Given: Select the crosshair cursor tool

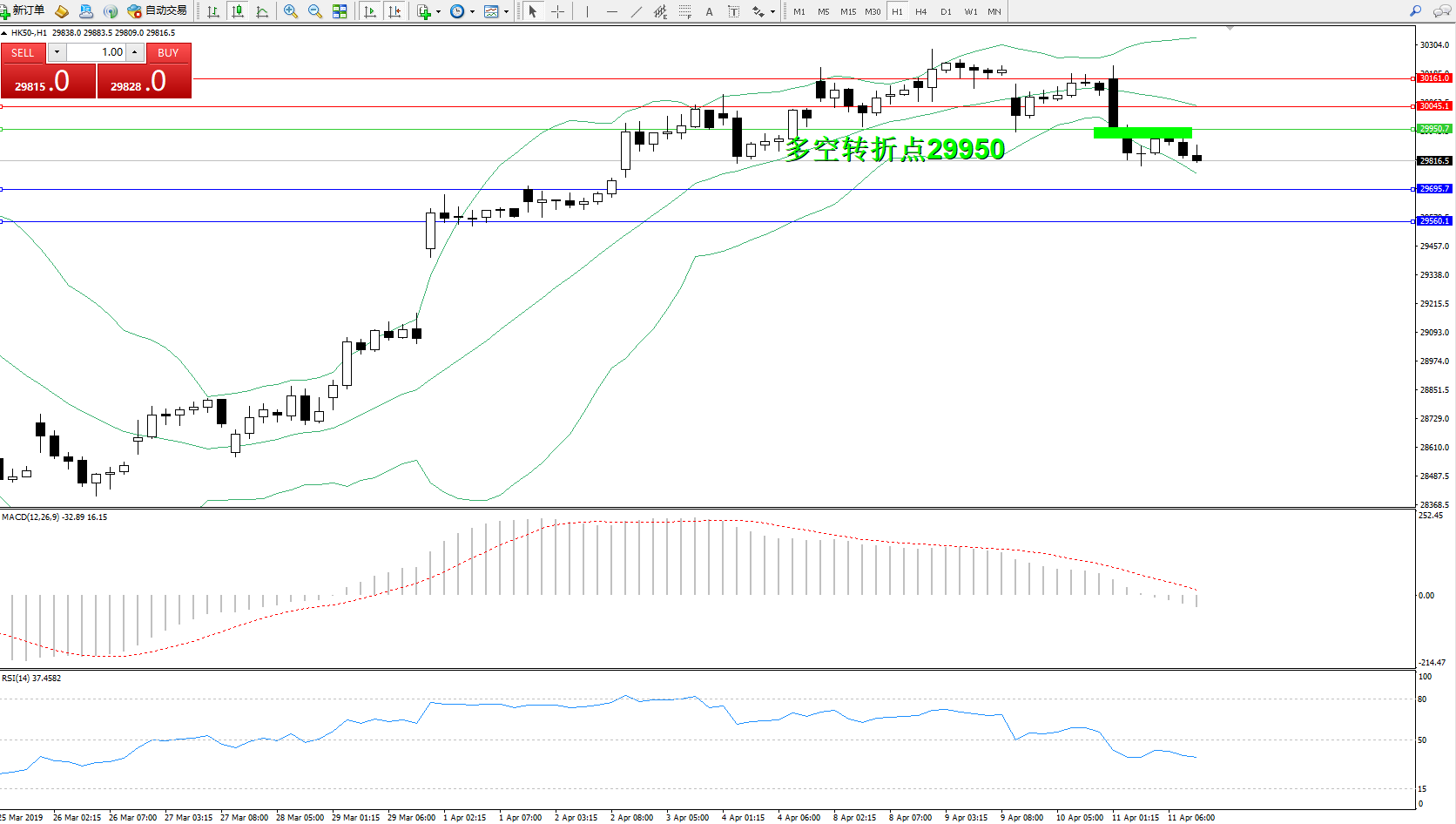Looking at the screenshot, I should [557, 11].
